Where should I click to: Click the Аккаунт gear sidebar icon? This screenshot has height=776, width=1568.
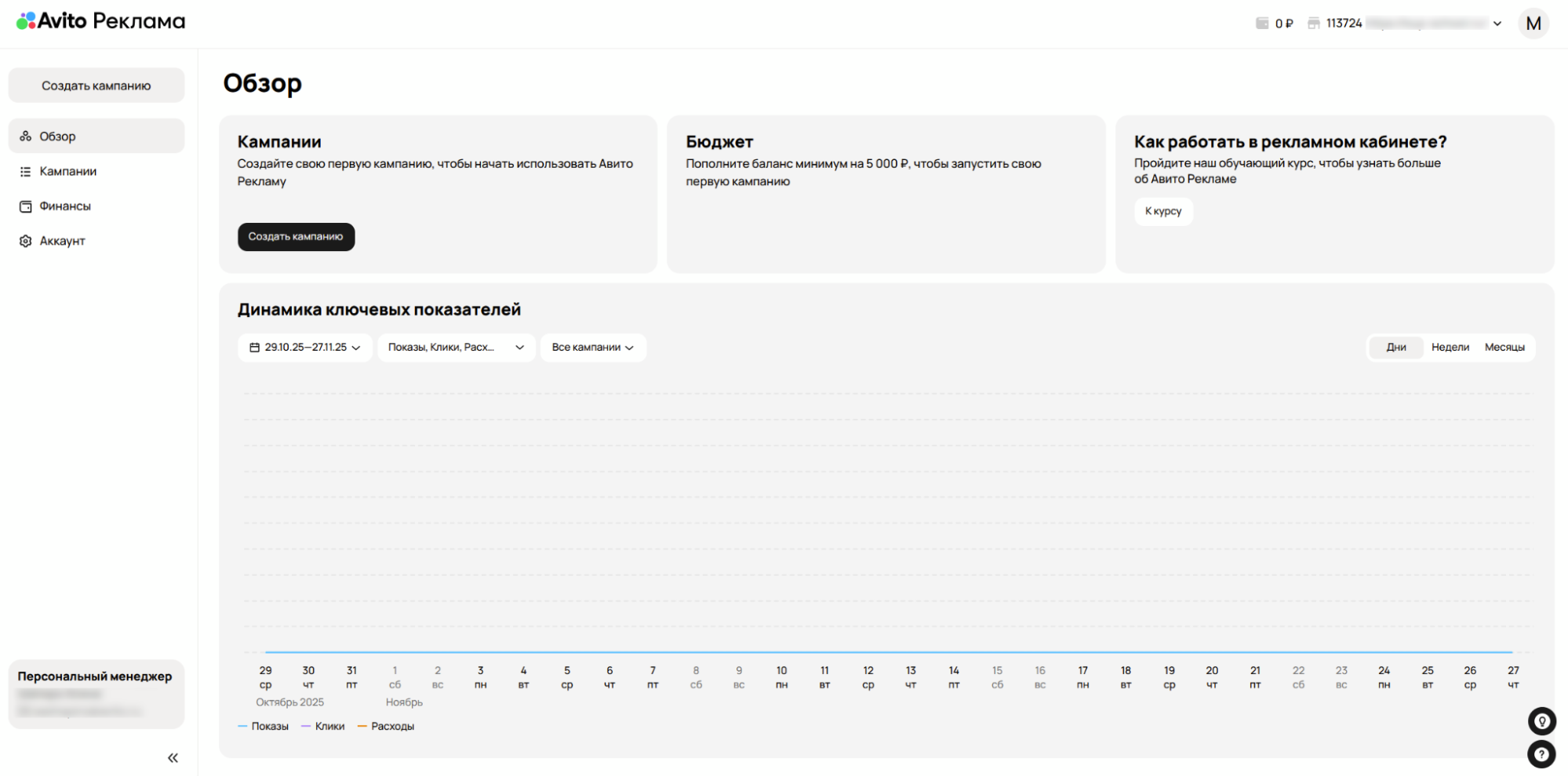click(26, 241)
